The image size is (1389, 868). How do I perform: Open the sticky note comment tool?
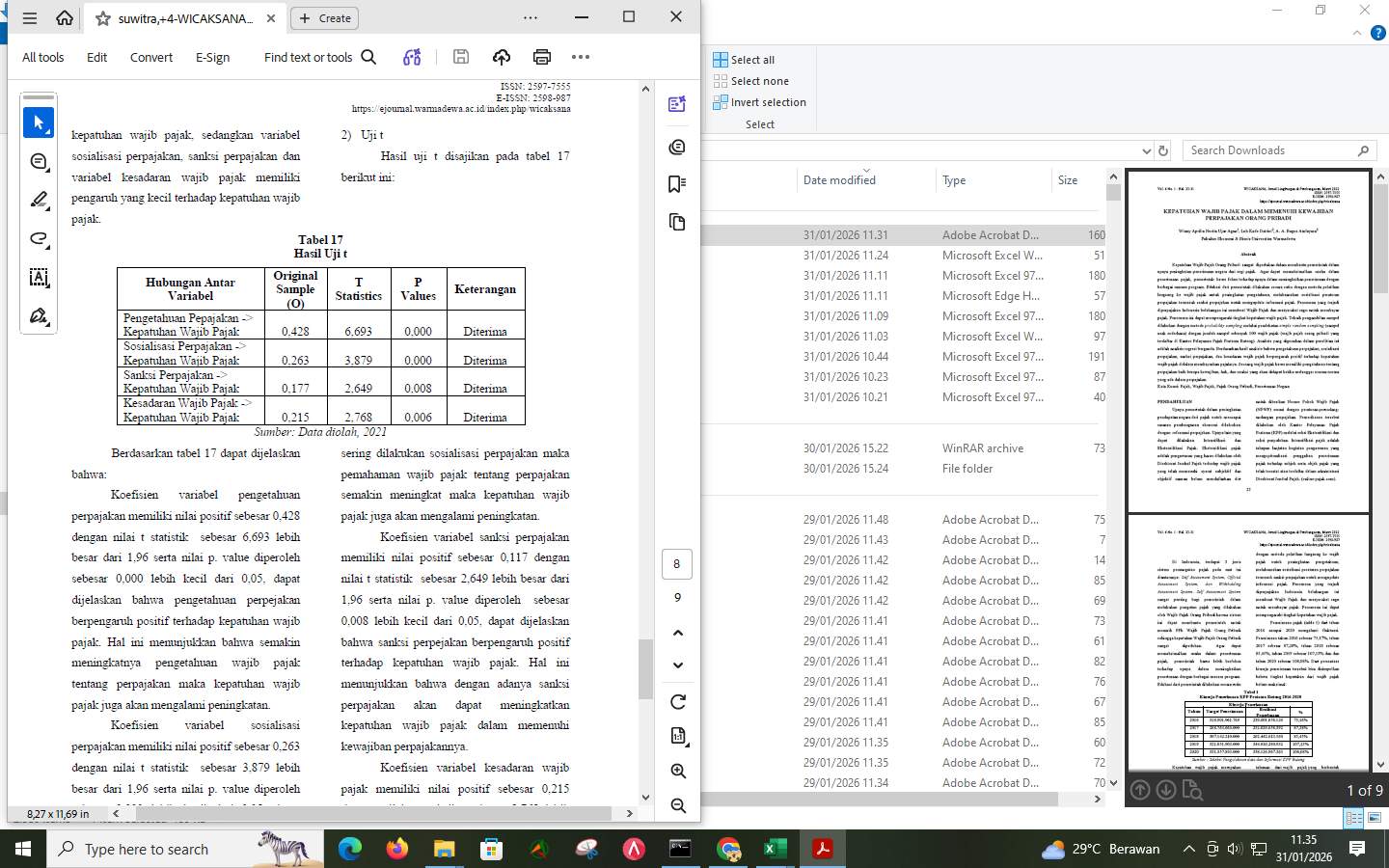coord(38,161)
